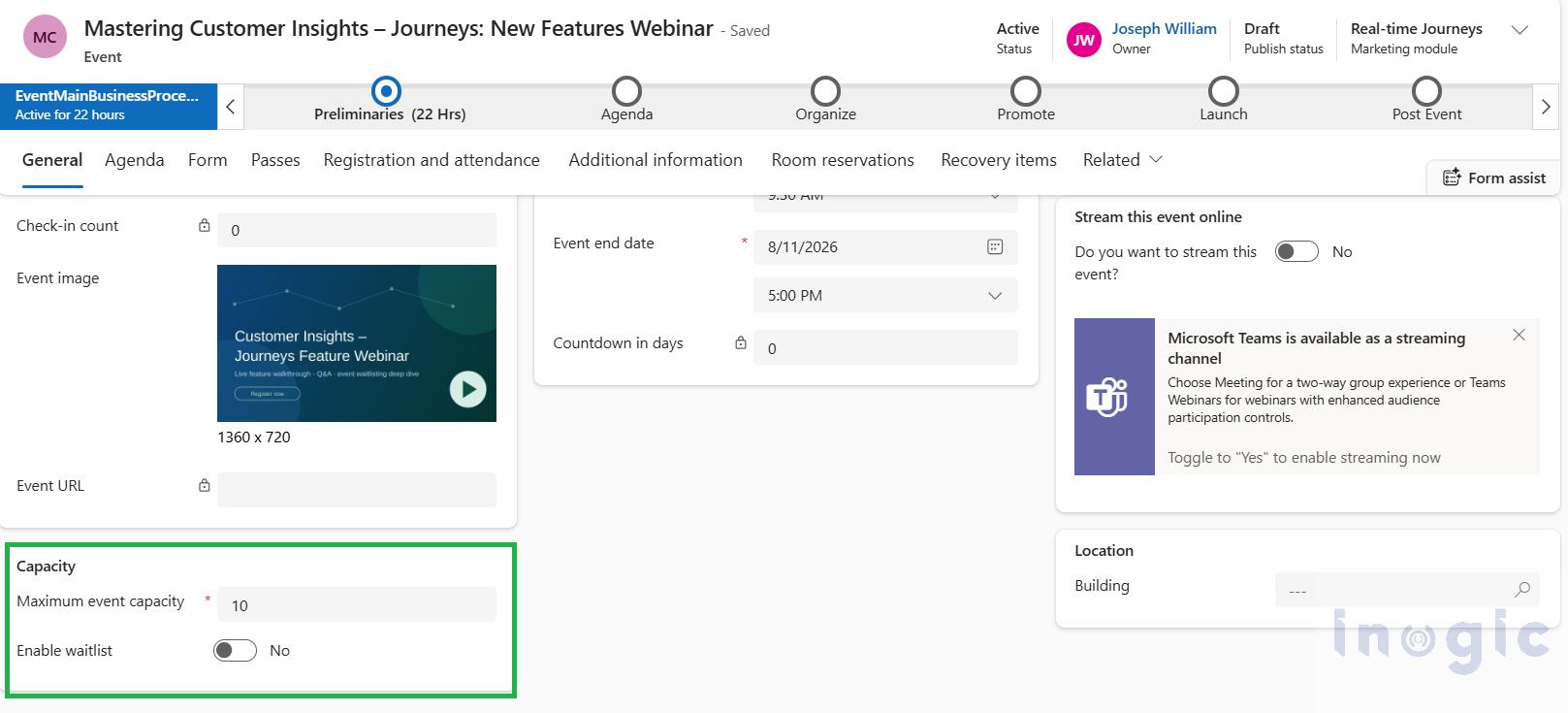Screen dimensions: 1568x713
Task: Switch to the Agenda tab
Action: click(x=134, y=160)
